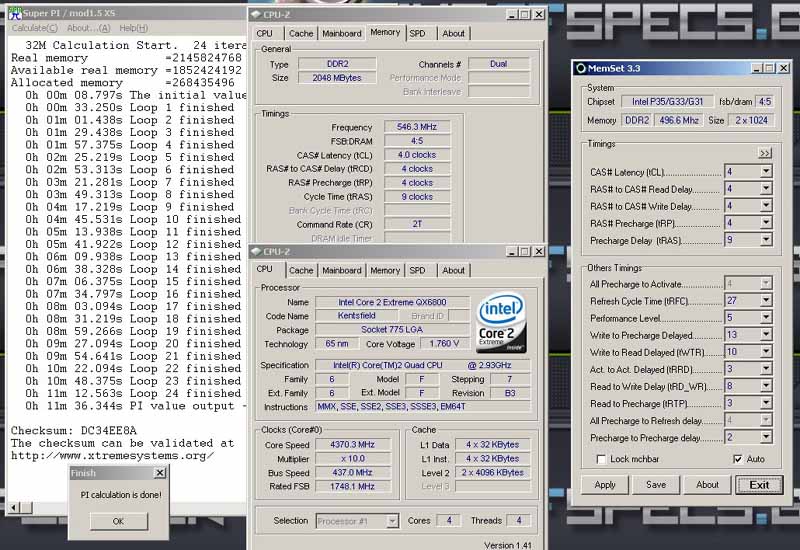Switch to Mainboard tab in upper CPU-Z window

tap(342, 34)
